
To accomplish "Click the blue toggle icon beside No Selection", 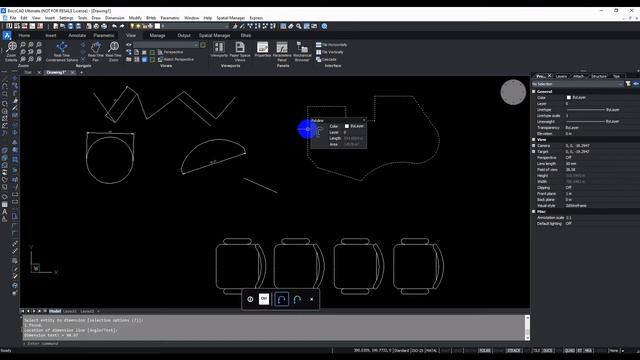I will [636, 84].
